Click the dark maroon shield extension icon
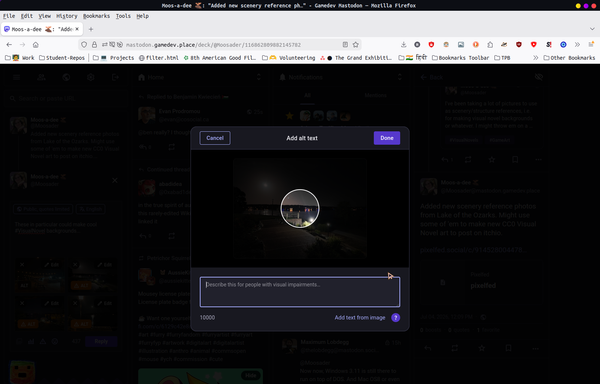600x384 pixels. tap(519, 45)
